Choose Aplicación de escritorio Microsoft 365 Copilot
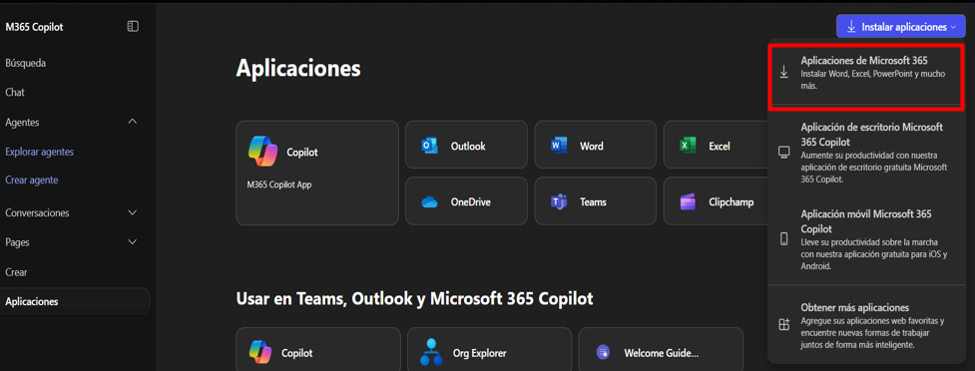975x371 pixels. (866, 153)
